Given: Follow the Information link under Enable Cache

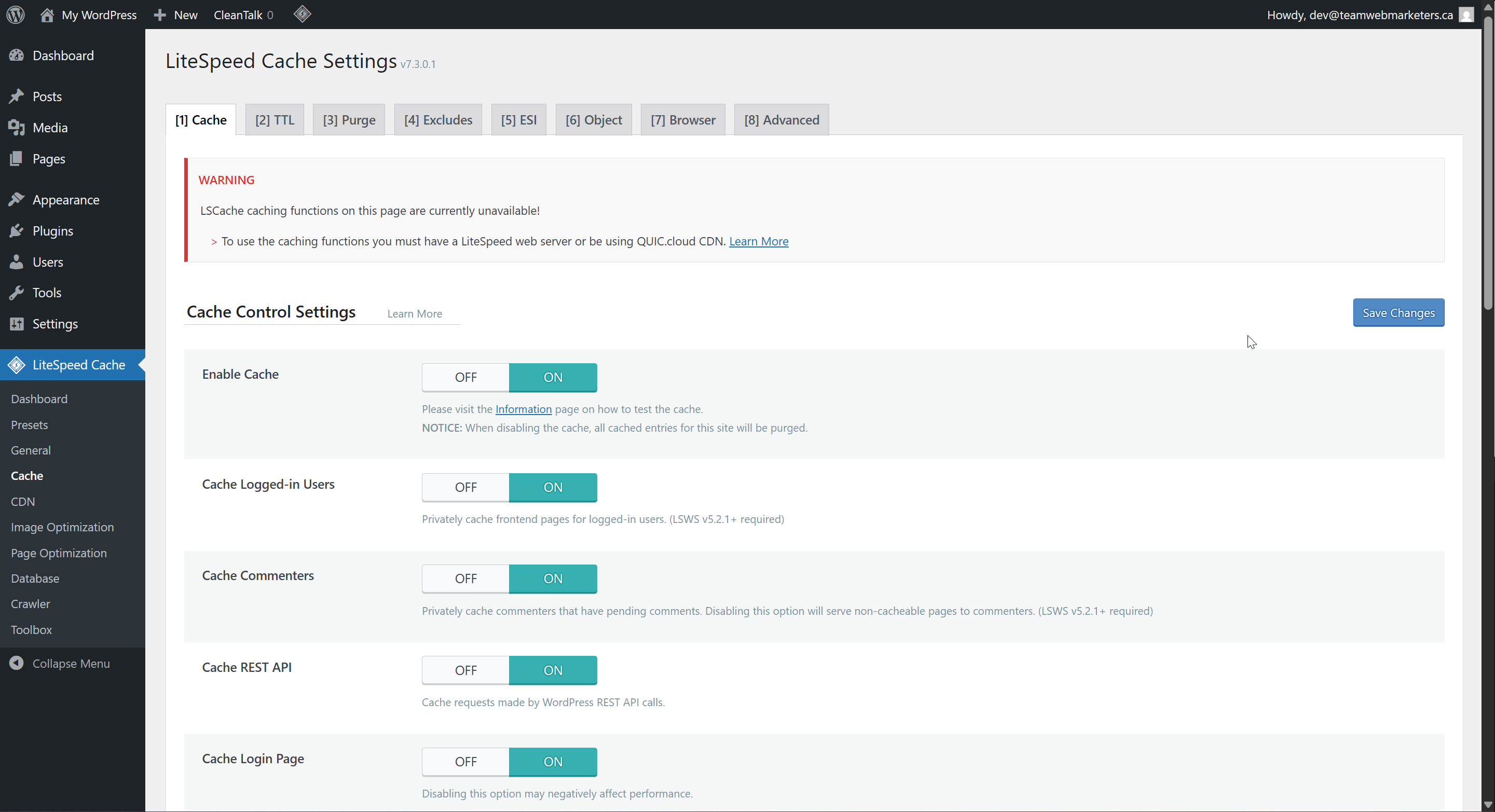Looking at the screenshot, I should click(x=523, y=409).
